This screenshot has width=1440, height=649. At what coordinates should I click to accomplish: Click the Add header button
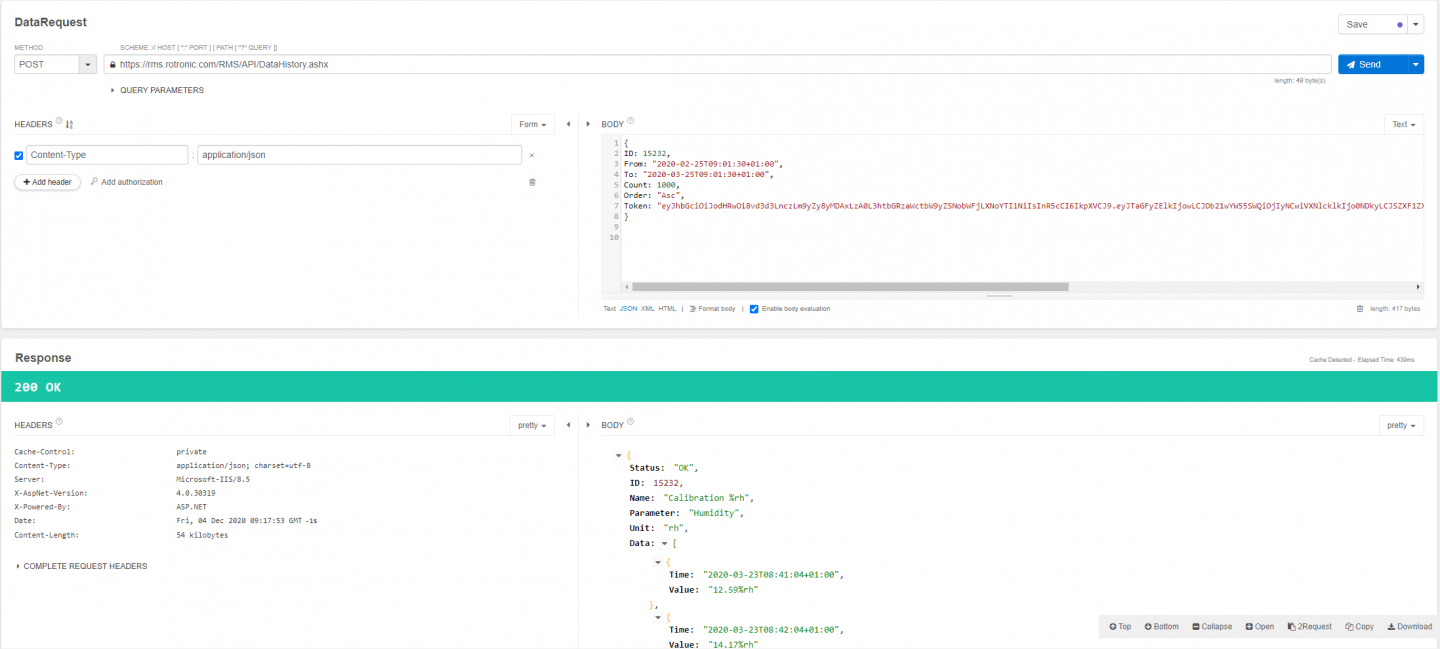coord(47,182)
